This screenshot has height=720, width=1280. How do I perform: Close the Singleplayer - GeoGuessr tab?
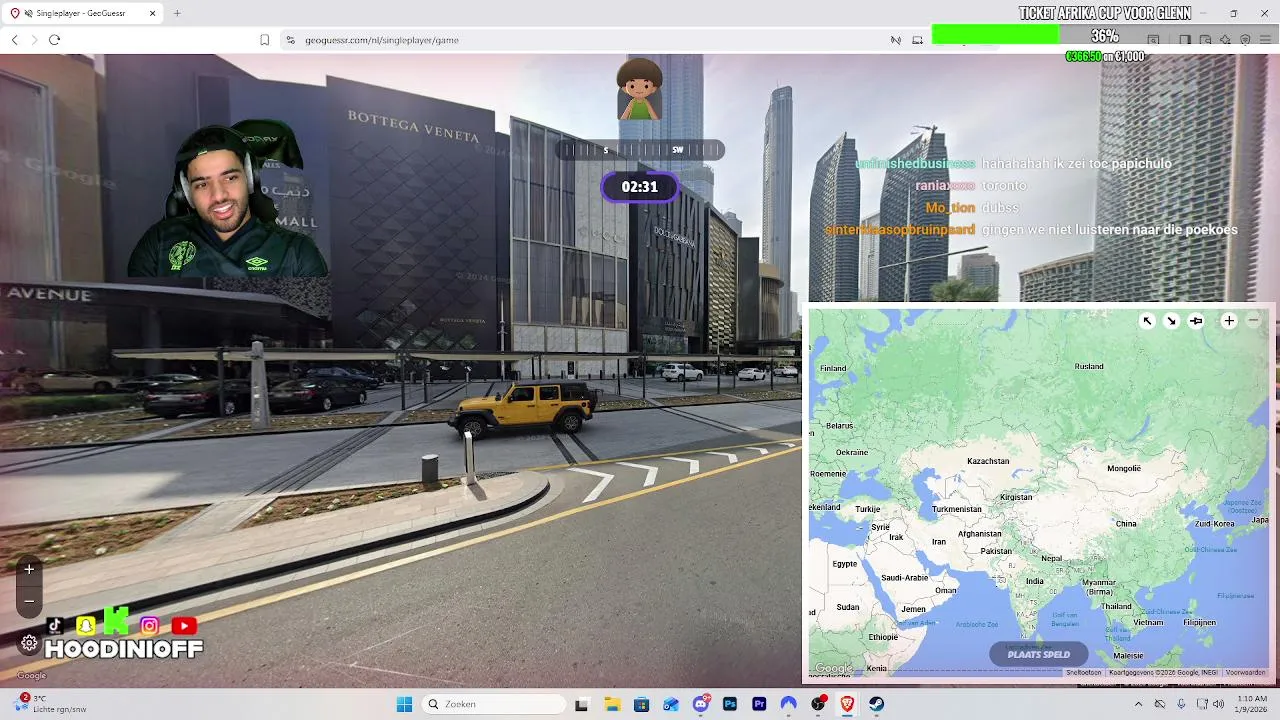click(153, 13)
